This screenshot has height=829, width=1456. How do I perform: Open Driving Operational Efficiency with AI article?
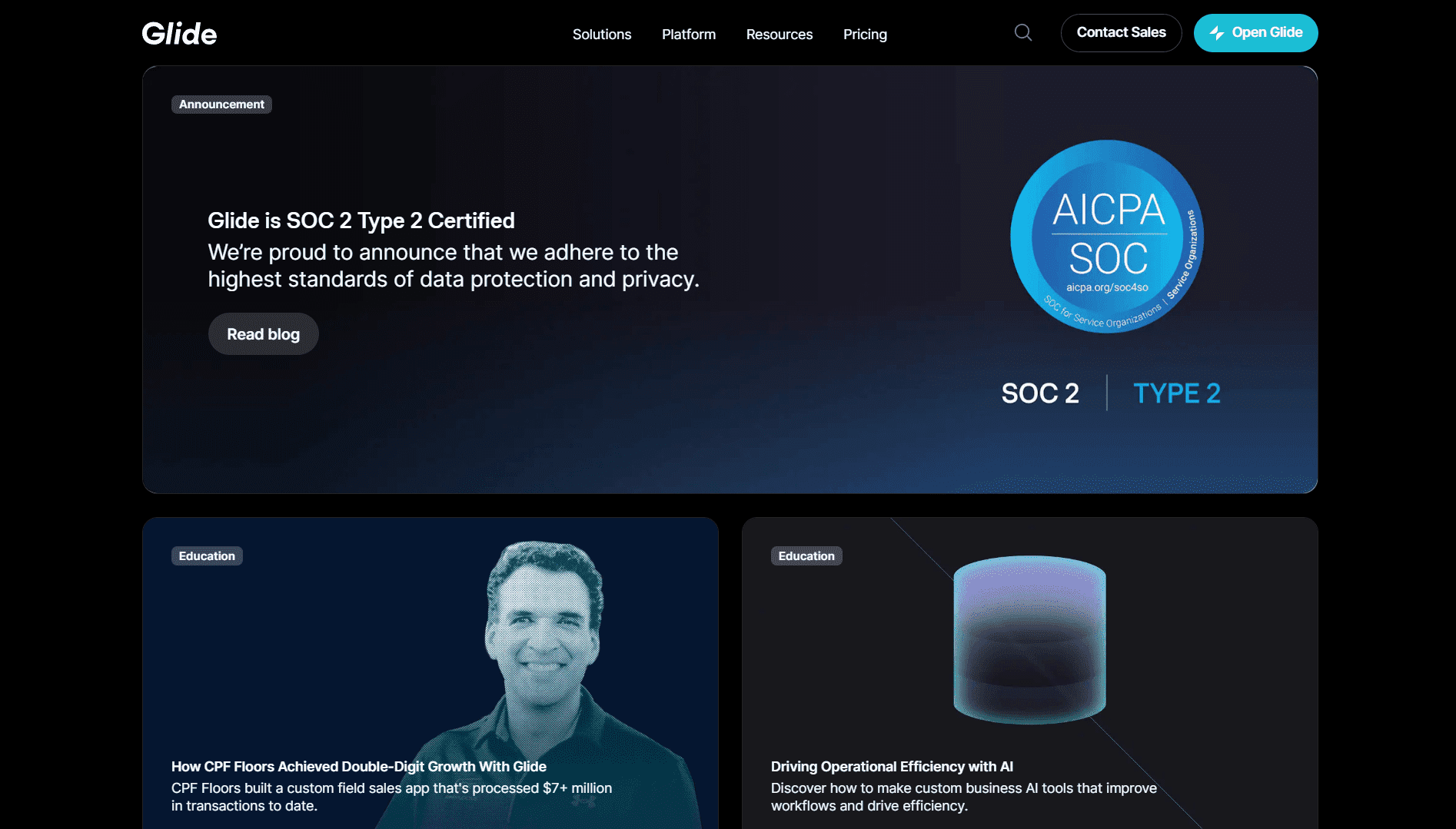(x=892, y=767)
